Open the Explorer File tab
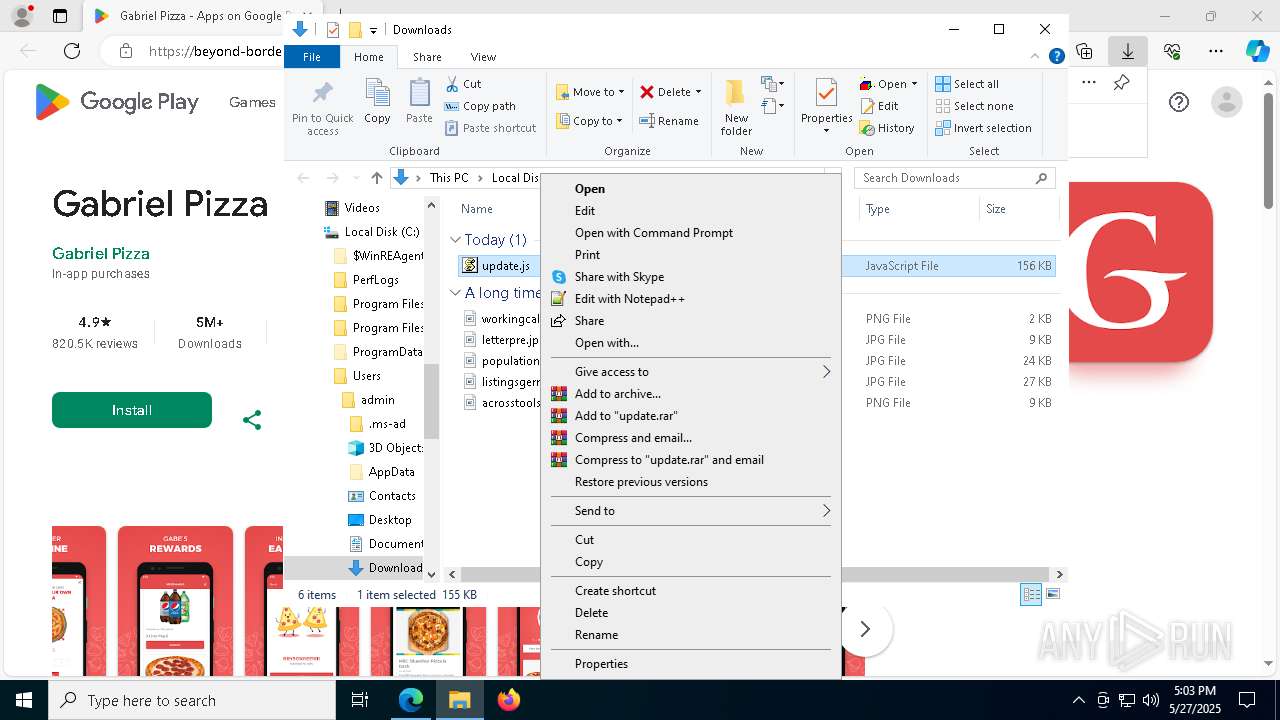This screenshot has height=720, width=1280. point(312,57)
